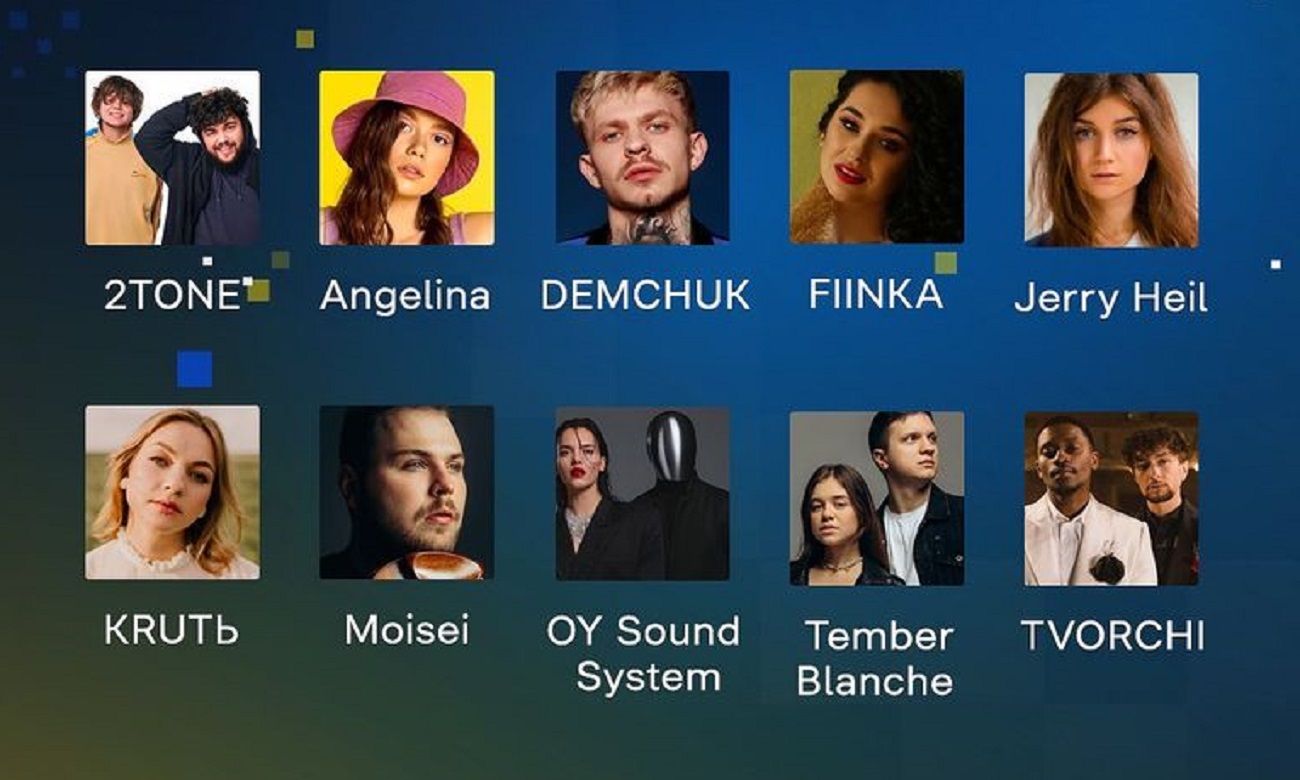Screen dimensions: 1300x780
Task: Click the Angelina name label
Action: click(x=405, y=296)
